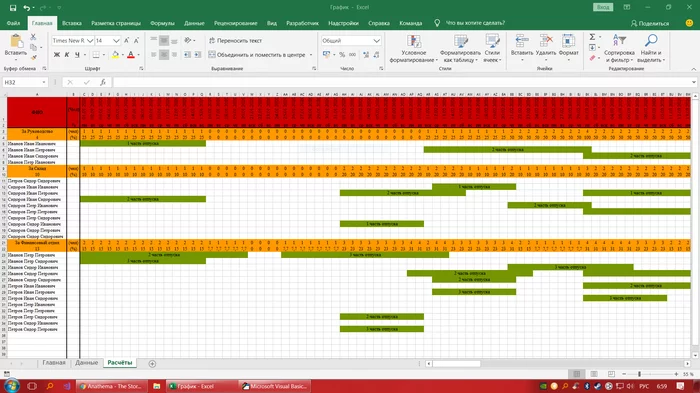The image size is (700, 393).
Task: Click the zoom slider handle
Action: (x=639, y=374)
